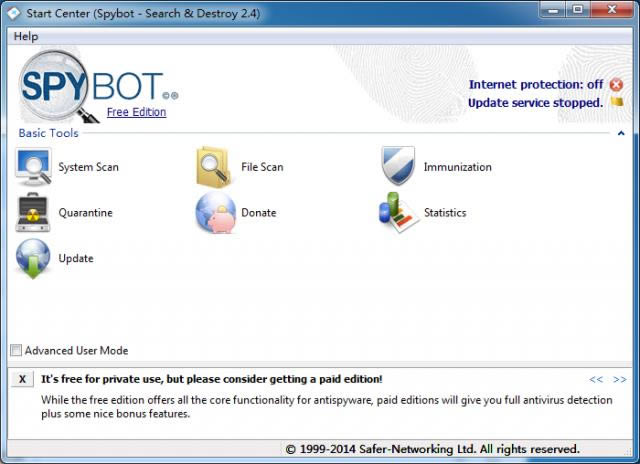Click the Spybot magnifier logo
Viewport: 640px width, 464px height.
pos(57,86)
